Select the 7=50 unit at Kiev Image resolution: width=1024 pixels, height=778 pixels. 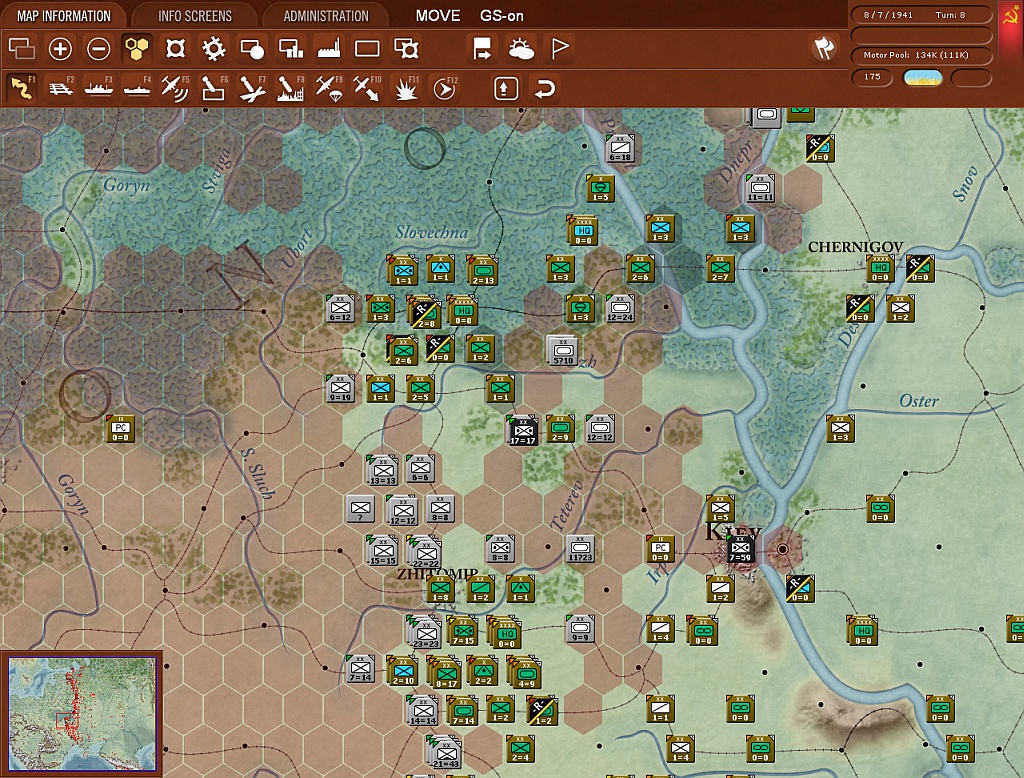[x=740, y=549]
